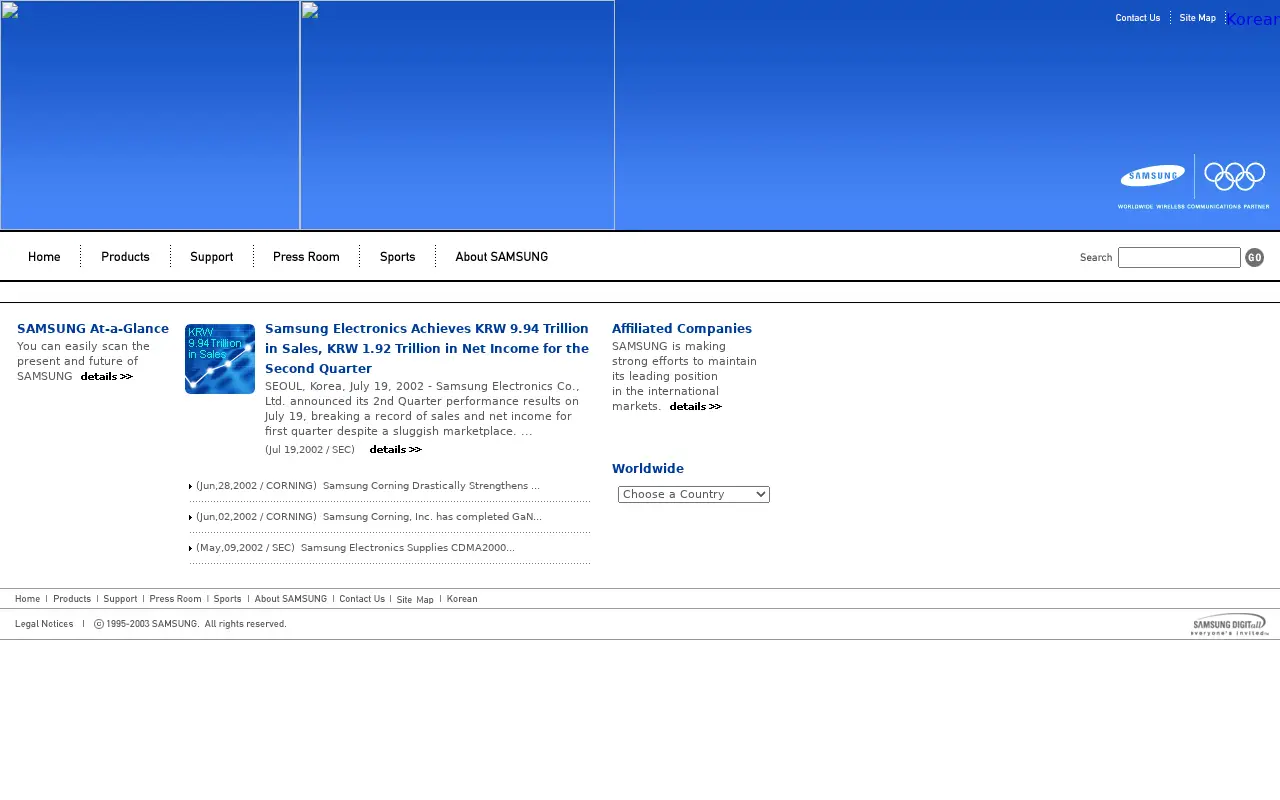Click Press Room link in footer navigation
This screenshot has height=800, width=1280.
click(x=175, y=599)
